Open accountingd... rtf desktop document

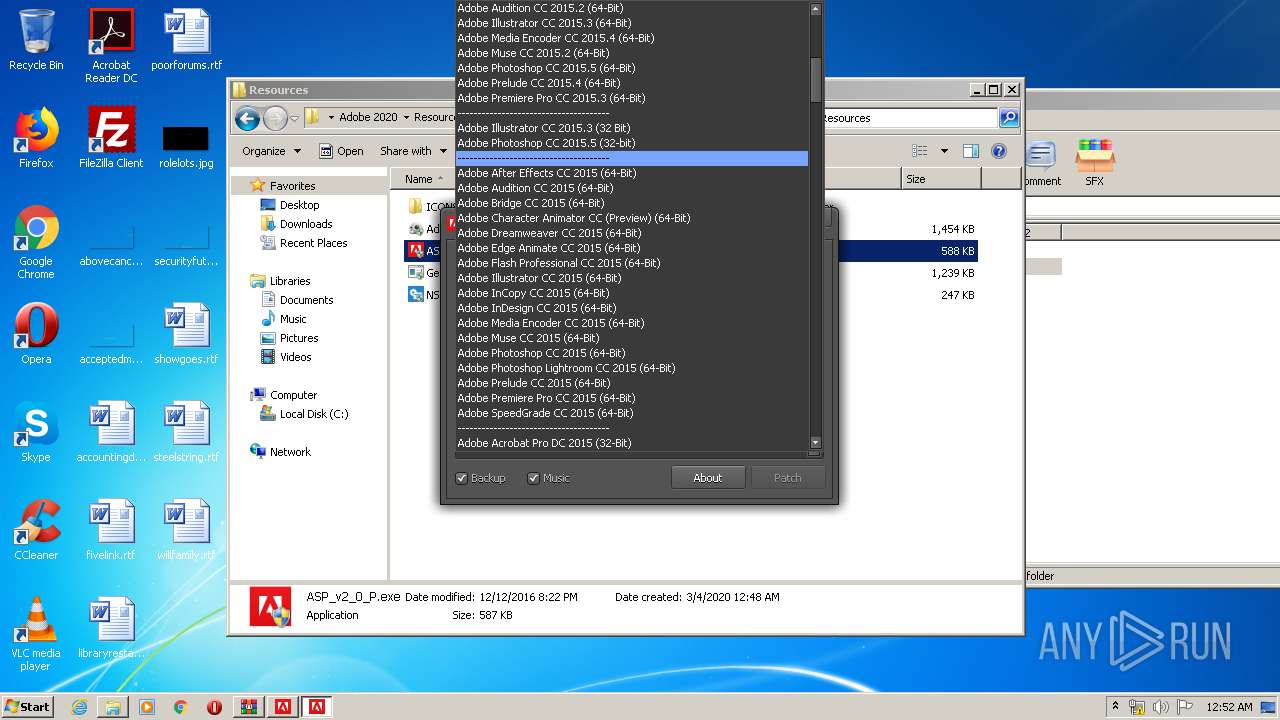tap(111, 432)
